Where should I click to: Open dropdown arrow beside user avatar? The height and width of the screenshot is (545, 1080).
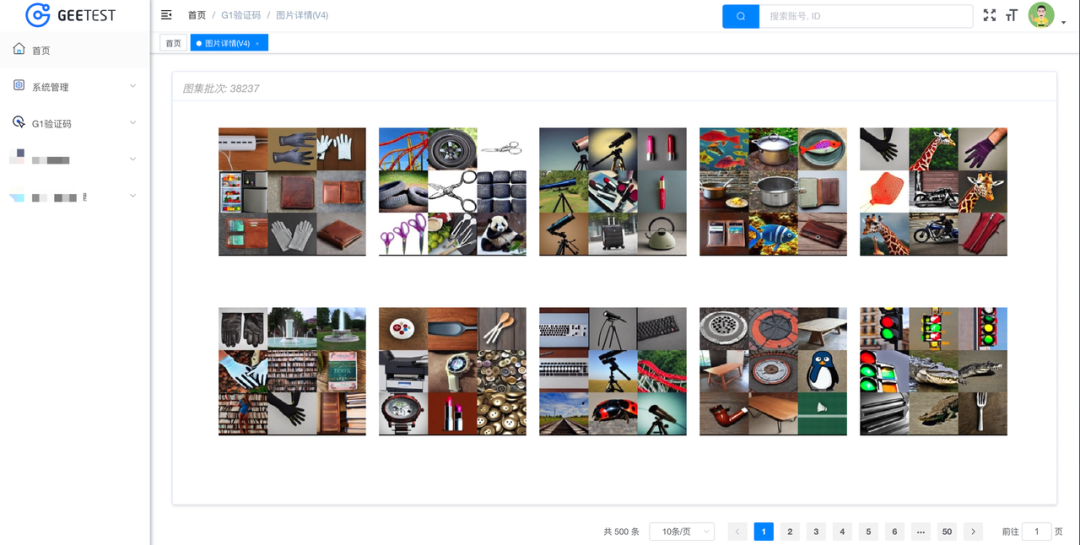point(1063,22)
